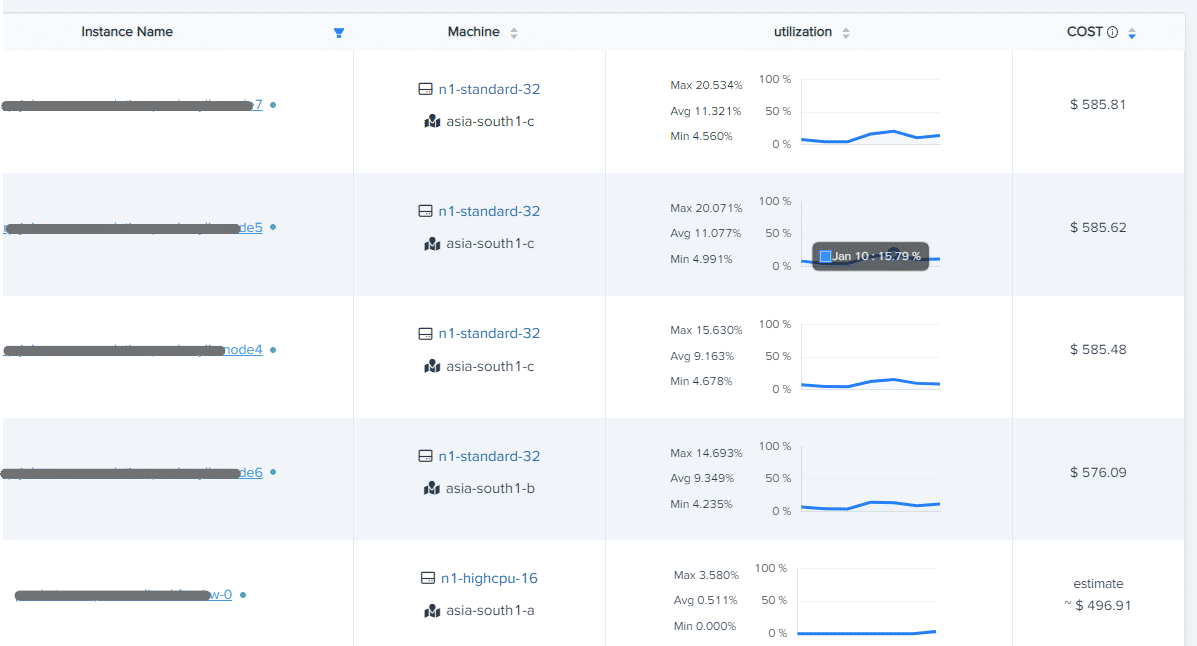Open the n1-standard-32 link in second row

[489, 211]
